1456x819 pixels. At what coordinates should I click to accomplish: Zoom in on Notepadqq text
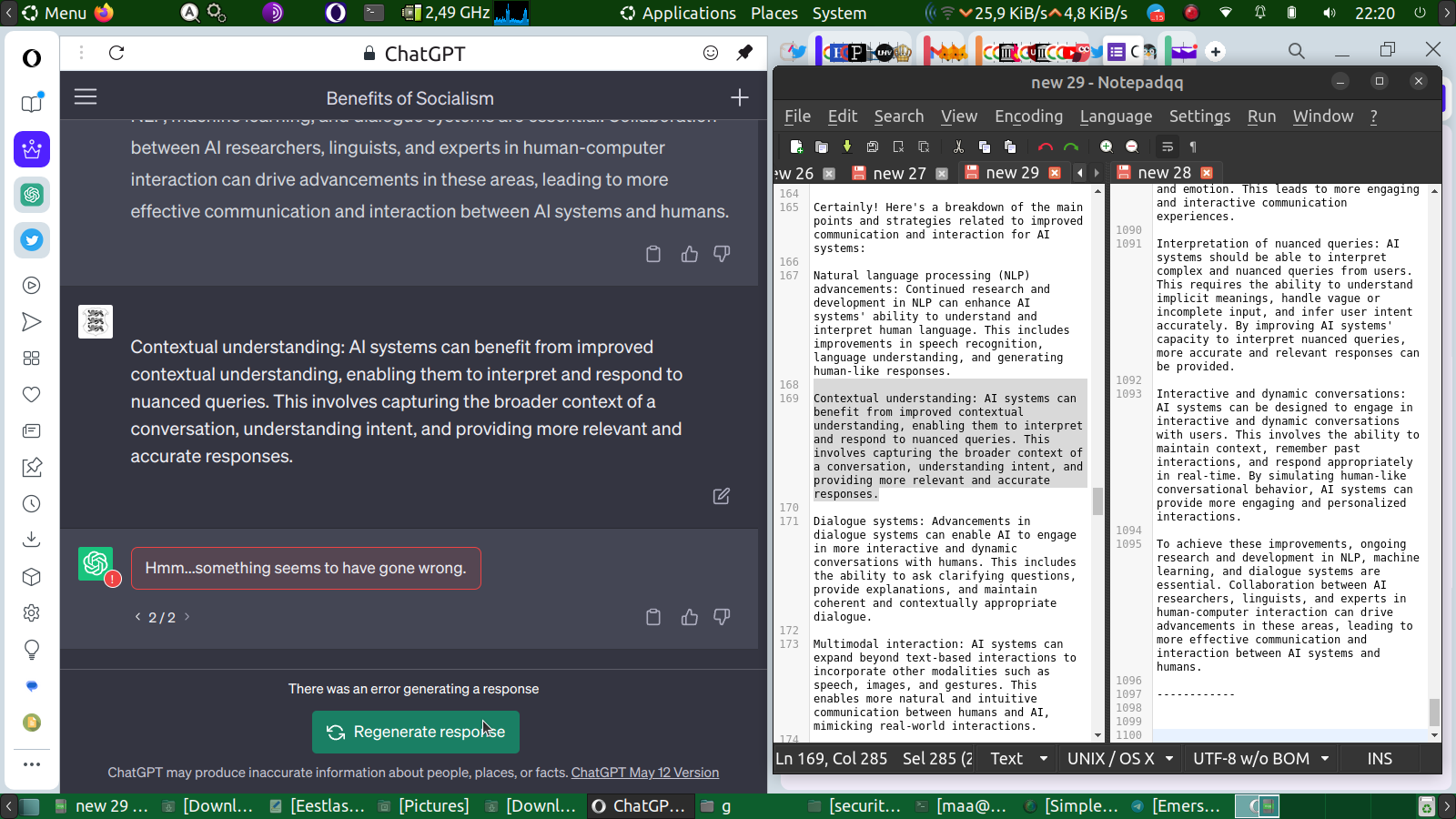point(1106,147)
